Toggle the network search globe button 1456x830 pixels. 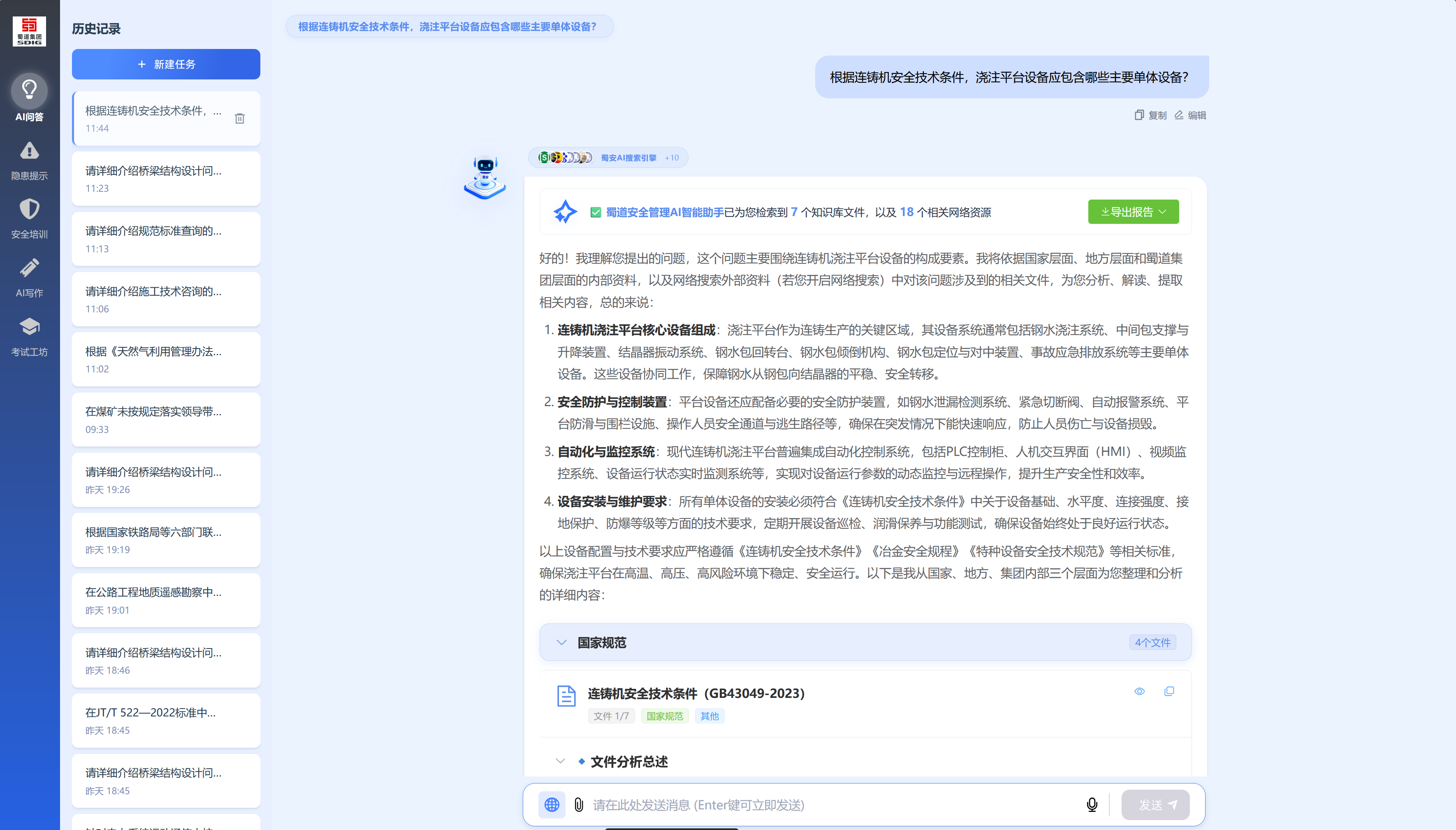(552, 804)
